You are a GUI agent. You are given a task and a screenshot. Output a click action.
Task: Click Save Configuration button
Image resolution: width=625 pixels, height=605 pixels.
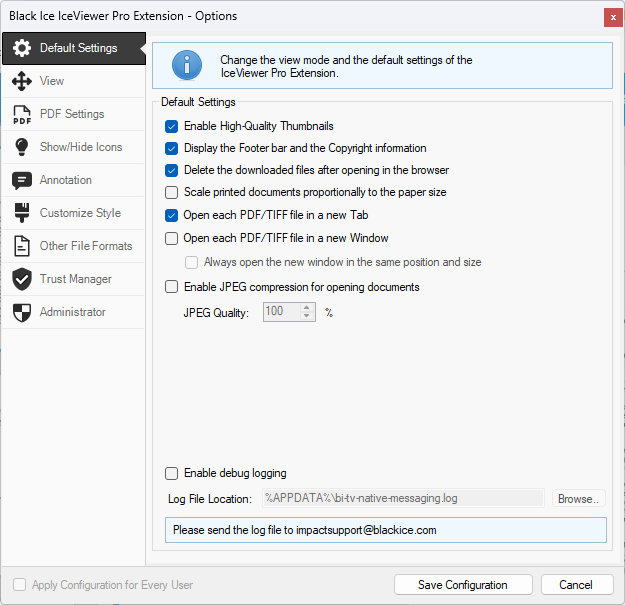click(463, 585)
